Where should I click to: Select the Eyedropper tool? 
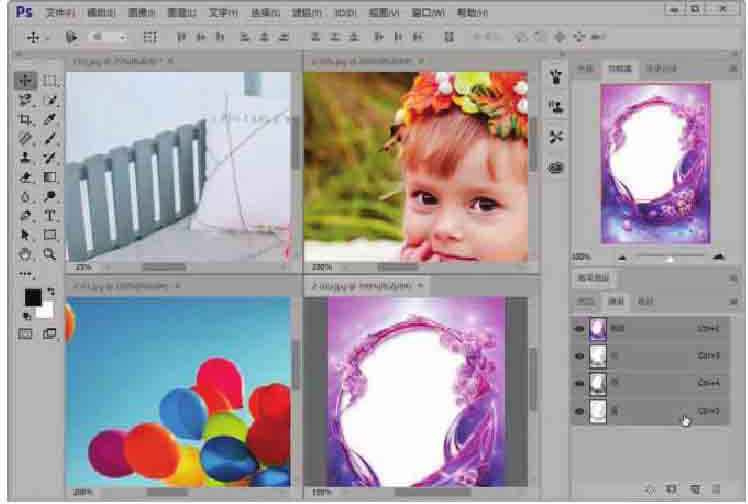50,120
